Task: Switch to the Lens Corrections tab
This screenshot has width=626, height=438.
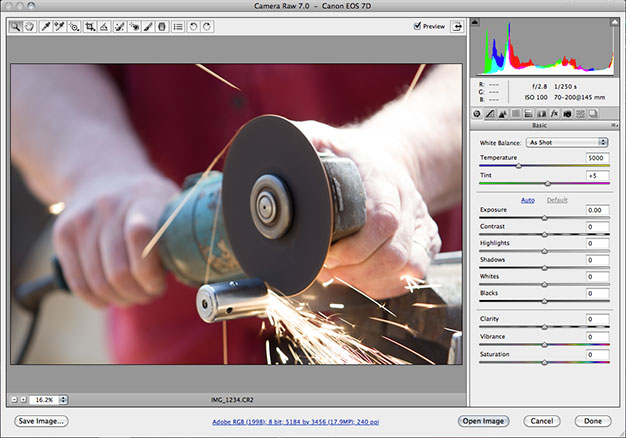Action: tap(541, 114)
